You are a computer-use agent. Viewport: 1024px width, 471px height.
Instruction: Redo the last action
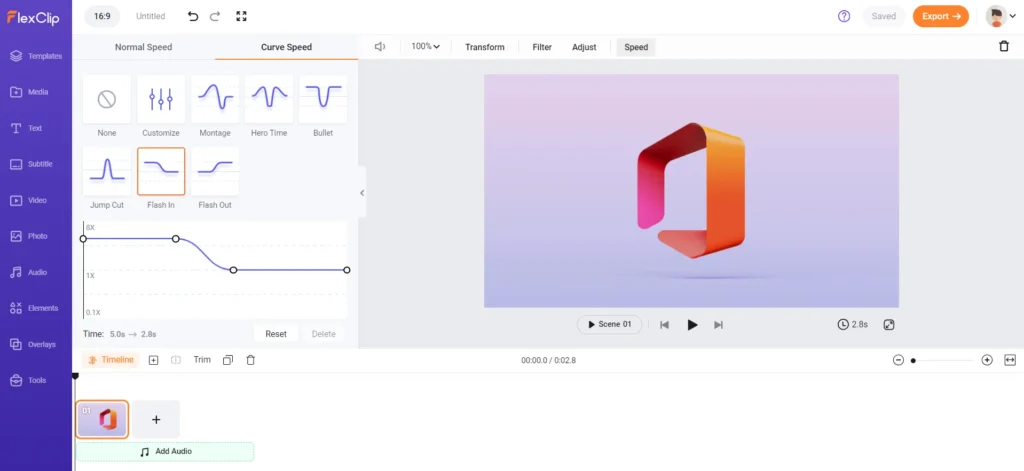(x=215, y=16)
